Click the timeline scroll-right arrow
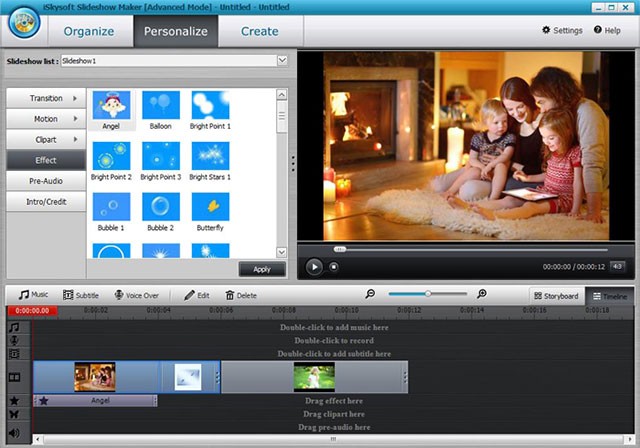 [629, 439]
